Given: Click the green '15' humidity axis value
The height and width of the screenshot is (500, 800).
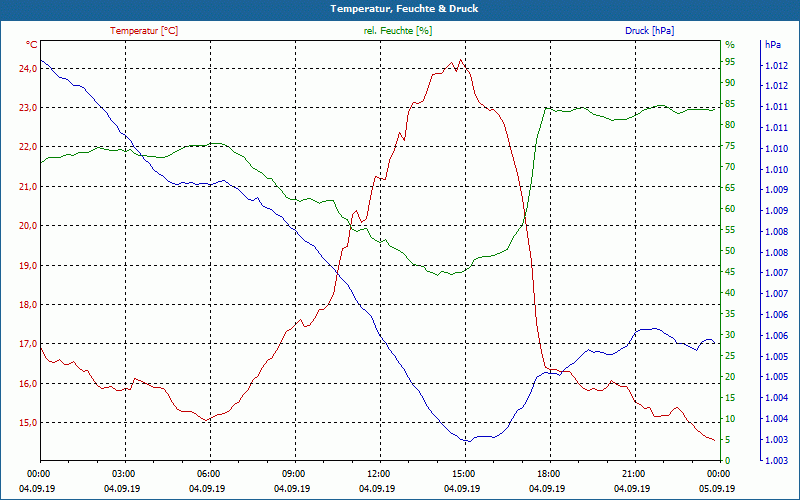Looking at the screenshot, I should tap(730, 398).
